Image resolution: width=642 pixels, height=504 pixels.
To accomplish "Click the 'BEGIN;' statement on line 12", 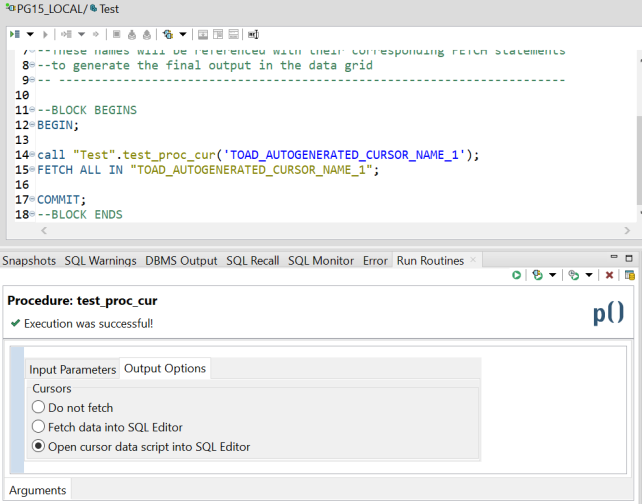I will point(58,125).
